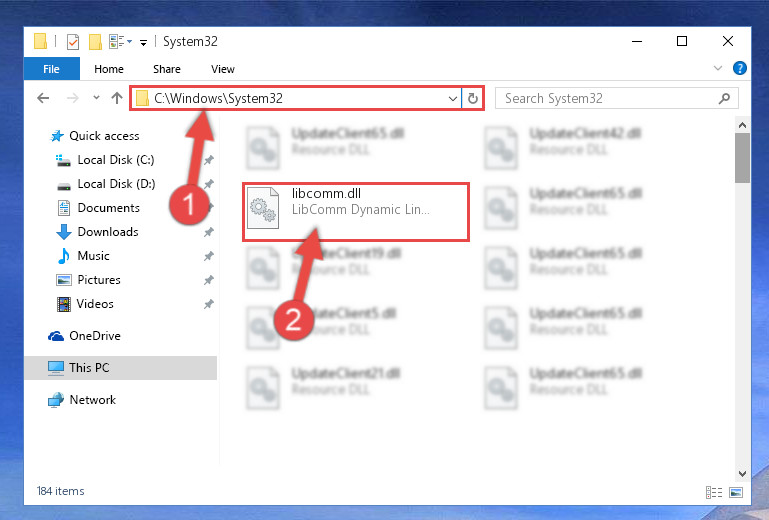Click the pin icon next to Pictures
This screenshot has height=520, width=769.
pos(208,280)
